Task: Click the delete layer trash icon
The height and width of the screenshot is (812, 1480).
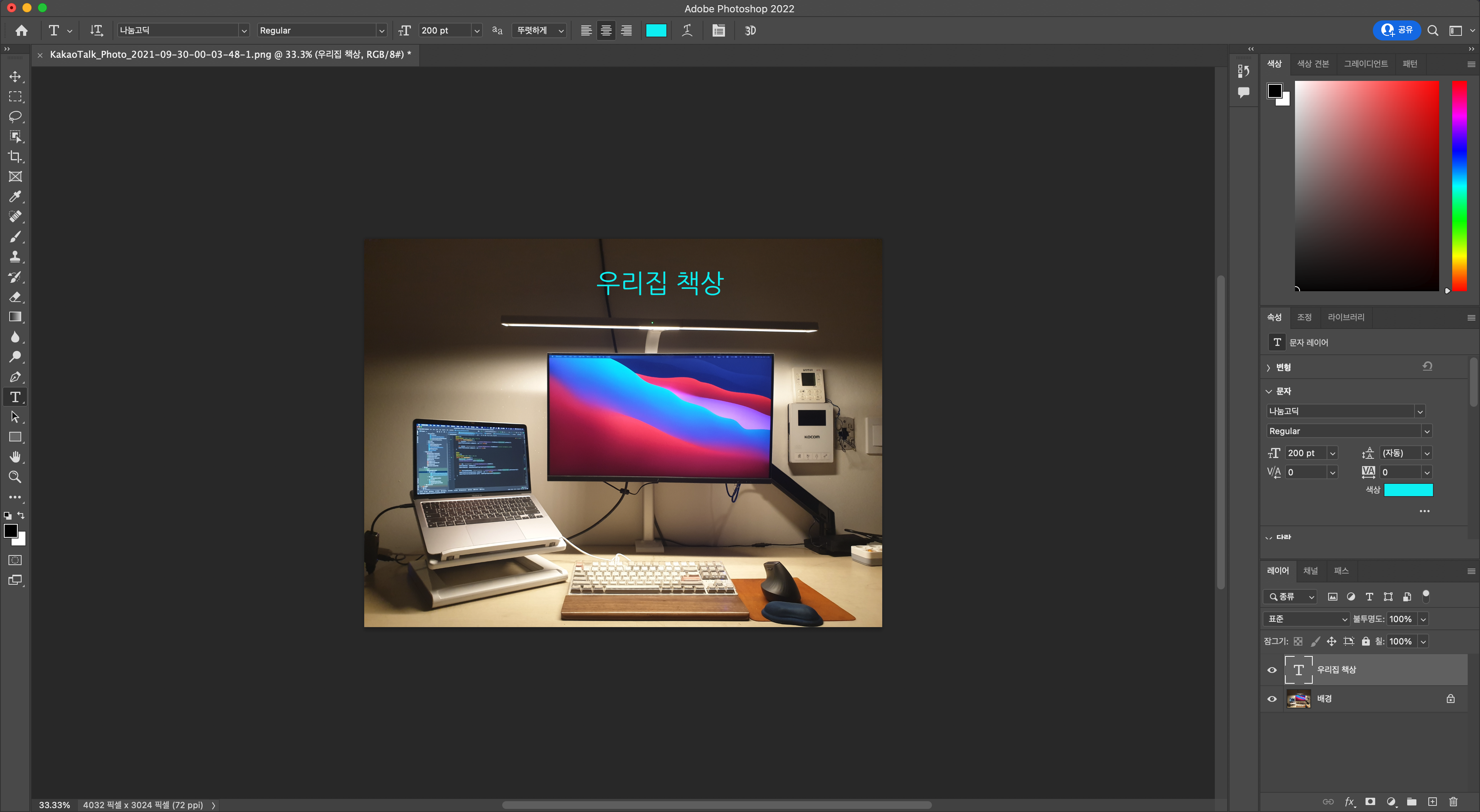Action: (x=1453, y=802)
